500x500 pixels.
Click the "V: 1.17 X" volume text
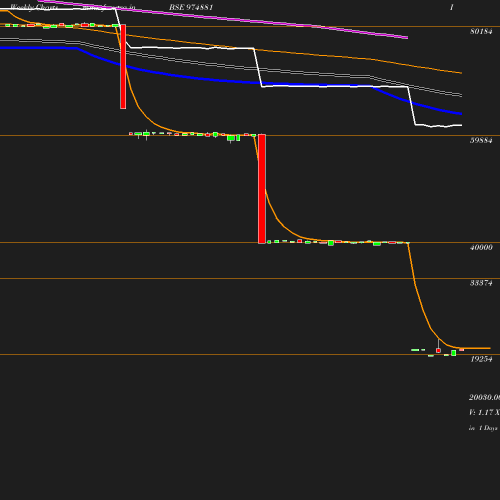[484, 413]
